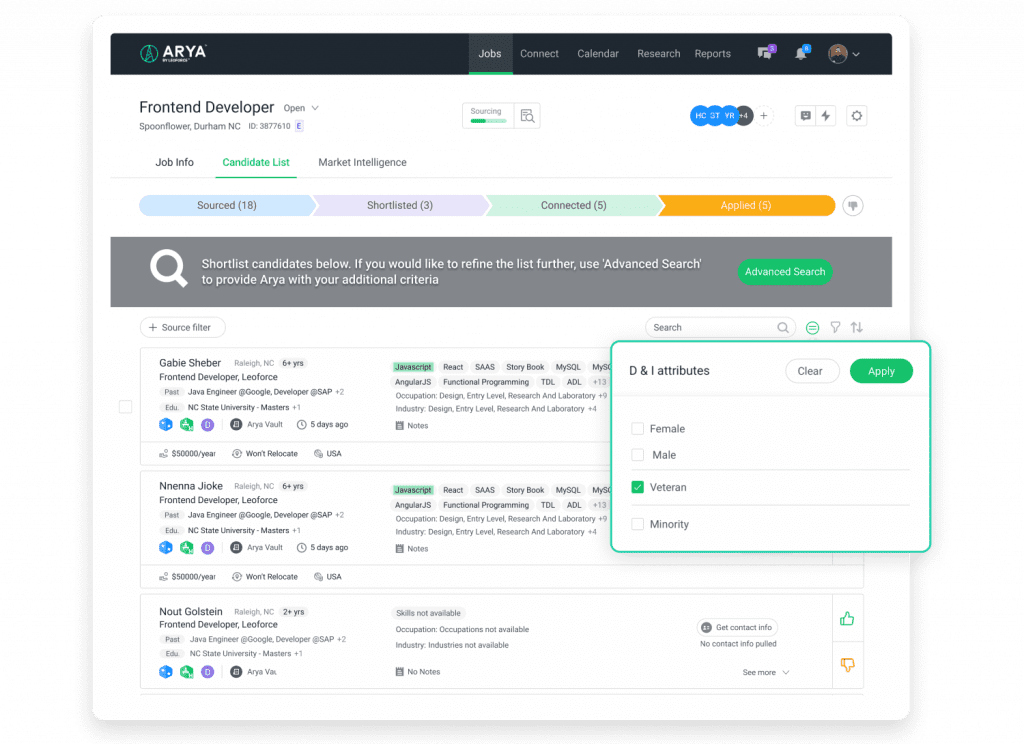Open the Connect menu

[539, 54]
